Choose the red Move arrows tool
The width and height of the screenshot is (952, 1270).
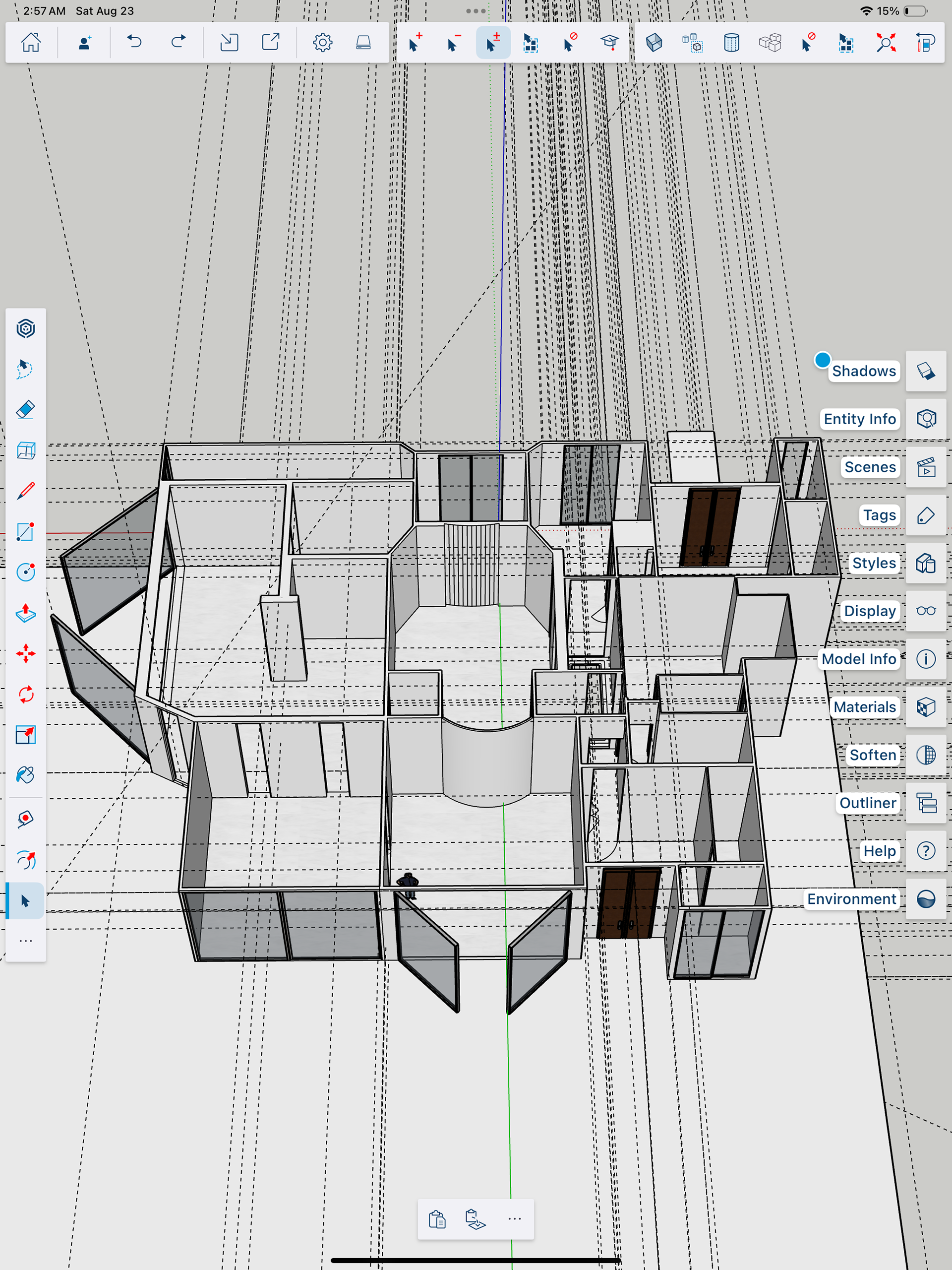coord(25,653)
